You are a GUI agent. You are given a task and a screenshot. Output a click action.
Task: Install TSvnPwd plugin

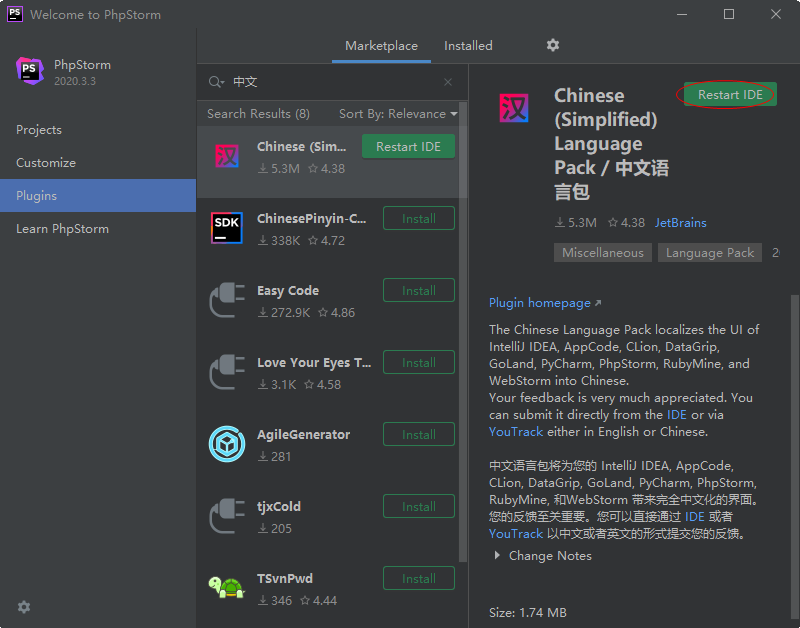coord(419,578)
